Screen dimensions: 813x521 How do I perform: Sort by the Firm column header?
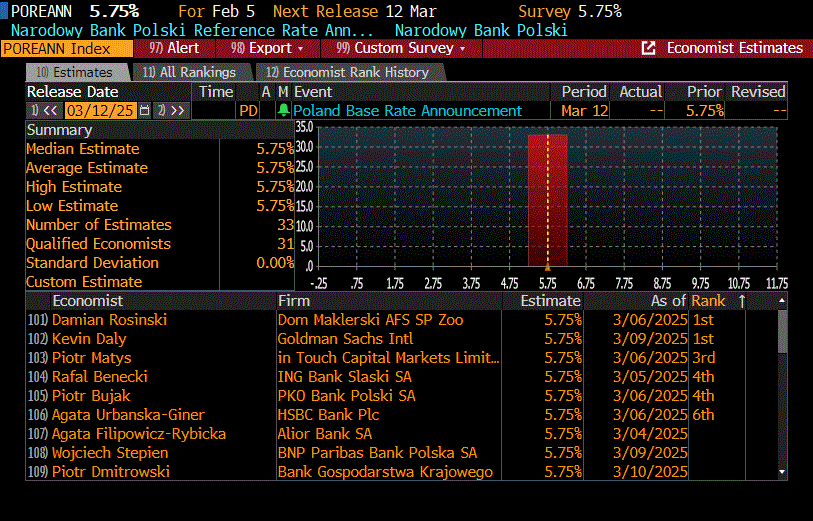tap(293, 301)
